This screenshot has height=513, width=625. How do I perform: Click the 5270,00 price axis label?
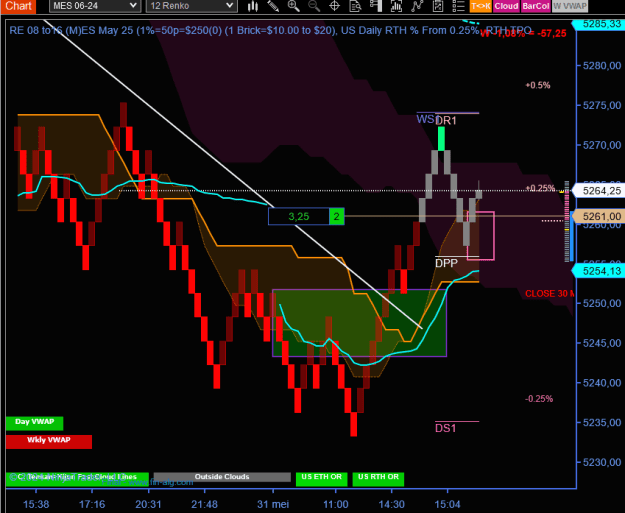point(602,145)
